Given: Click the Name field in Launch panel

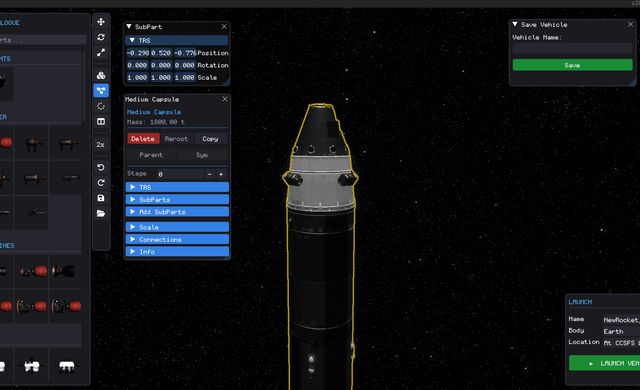Looking at the screenshot, I should pyautogui.click(x=622, y=320).
